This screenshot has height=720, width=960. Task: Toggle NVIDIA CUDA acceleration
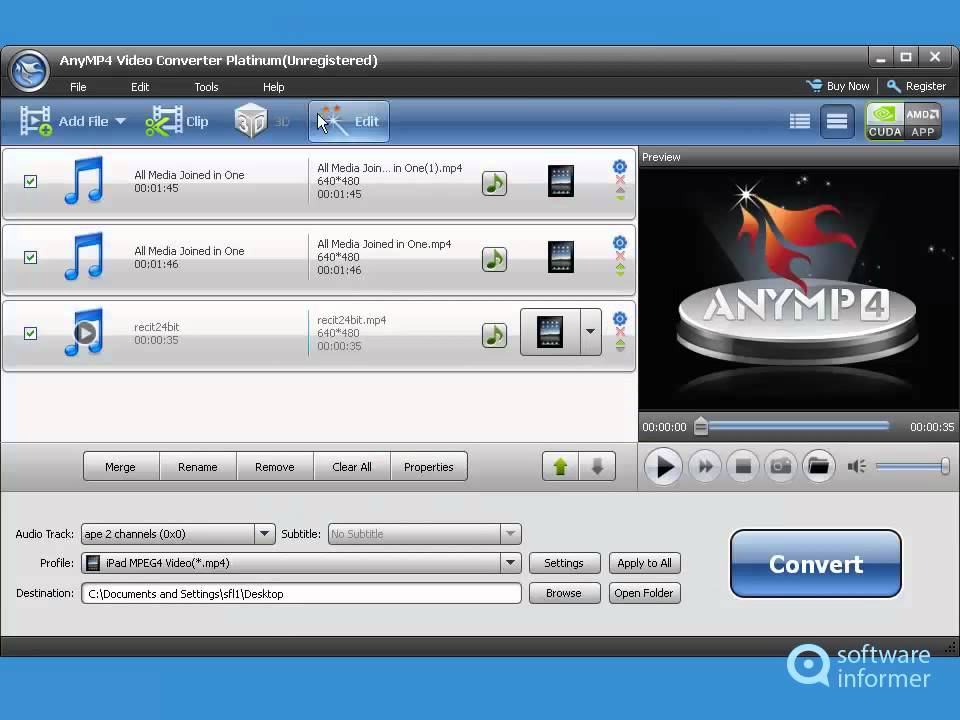point(884,121)
